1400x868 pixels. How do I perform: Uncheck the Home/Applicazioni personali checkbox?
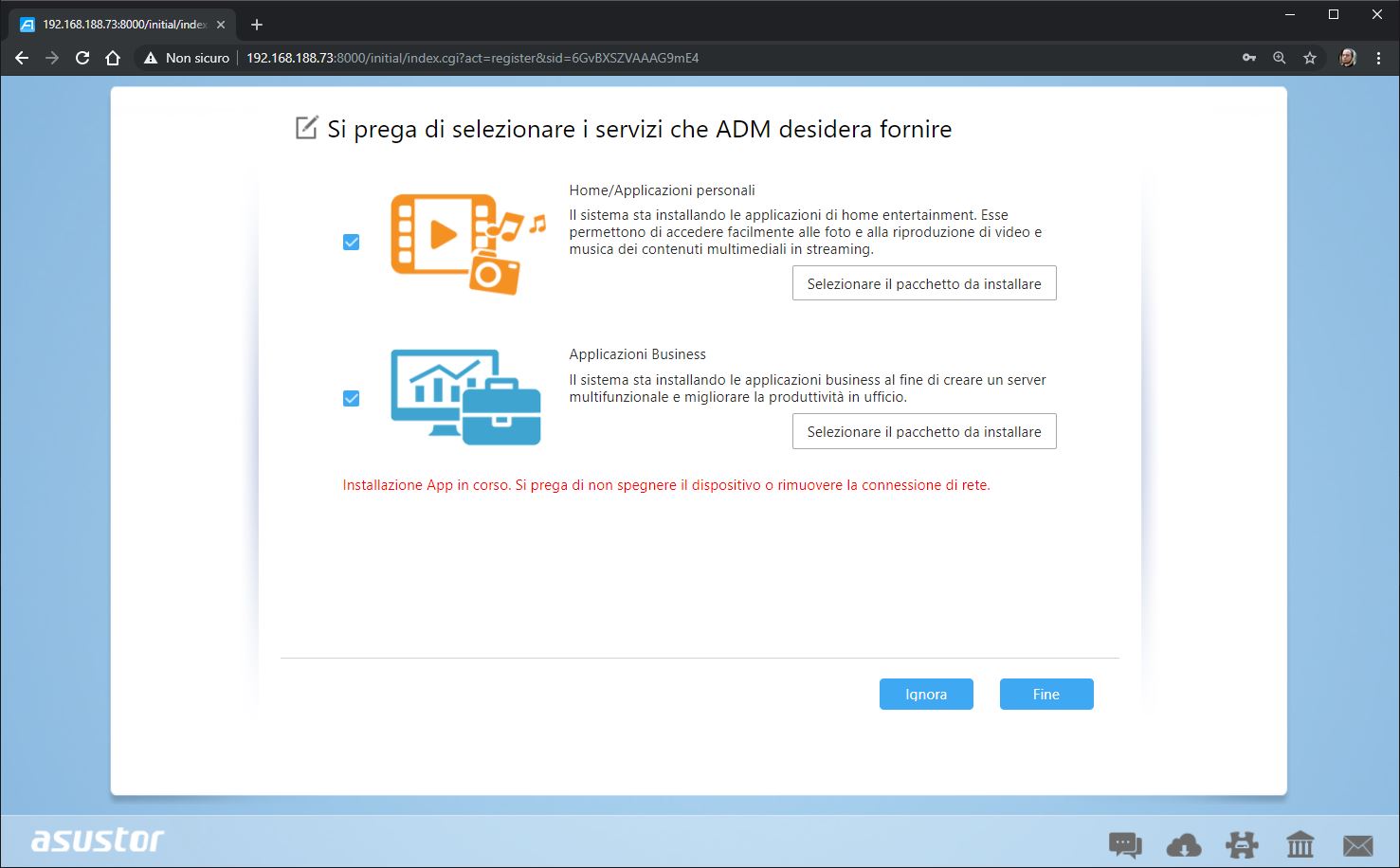pos(352,243)
